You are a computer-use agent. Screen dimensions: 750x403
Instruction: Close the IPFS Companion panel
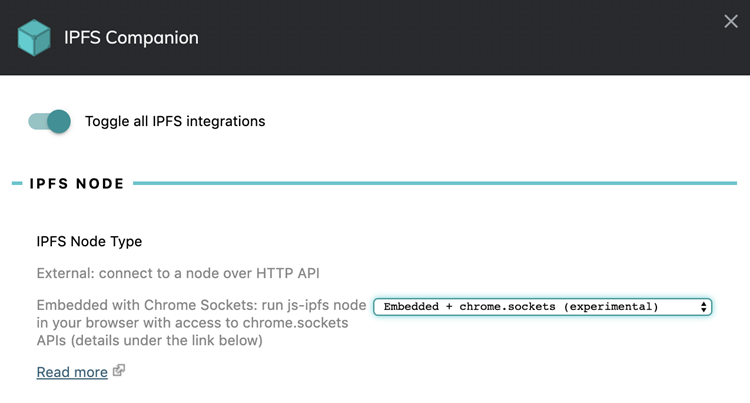[x=730, y=21]
